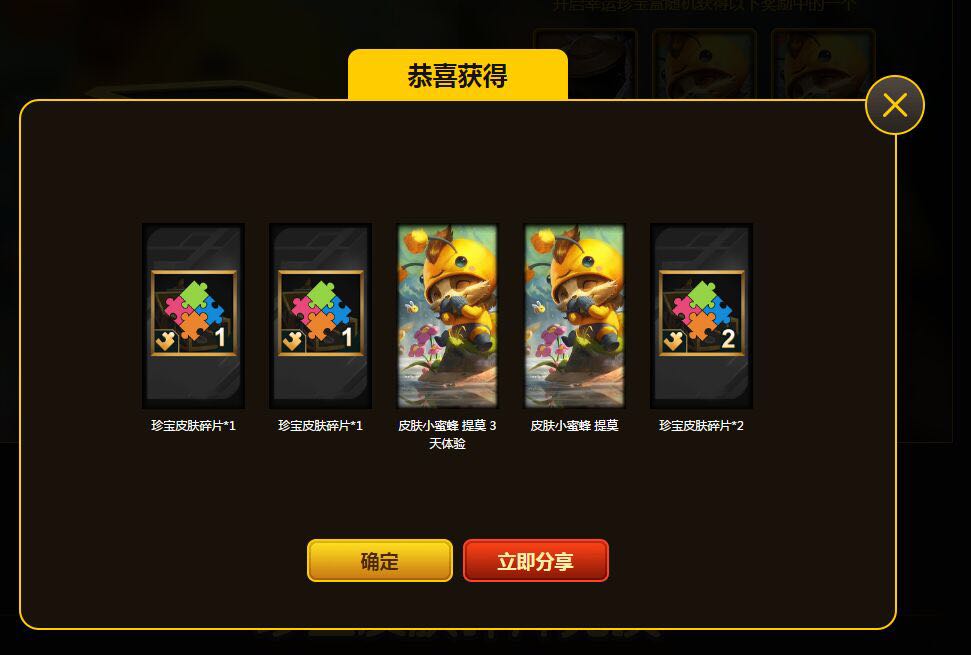The image size is (971, 655).
Task: Open the 小蜜蜂 提莫 3天体验 skin image
Action: [447, 316]
